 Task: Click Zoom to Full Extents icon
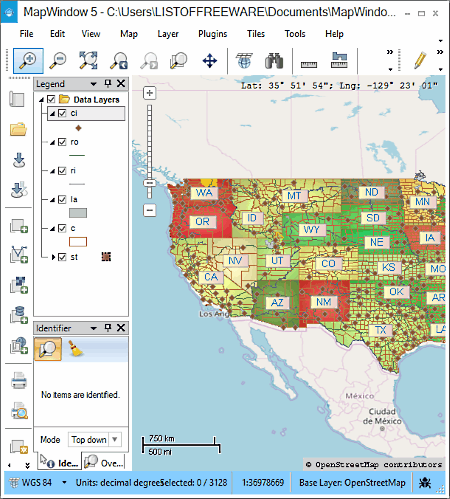[x=88, y=61]
